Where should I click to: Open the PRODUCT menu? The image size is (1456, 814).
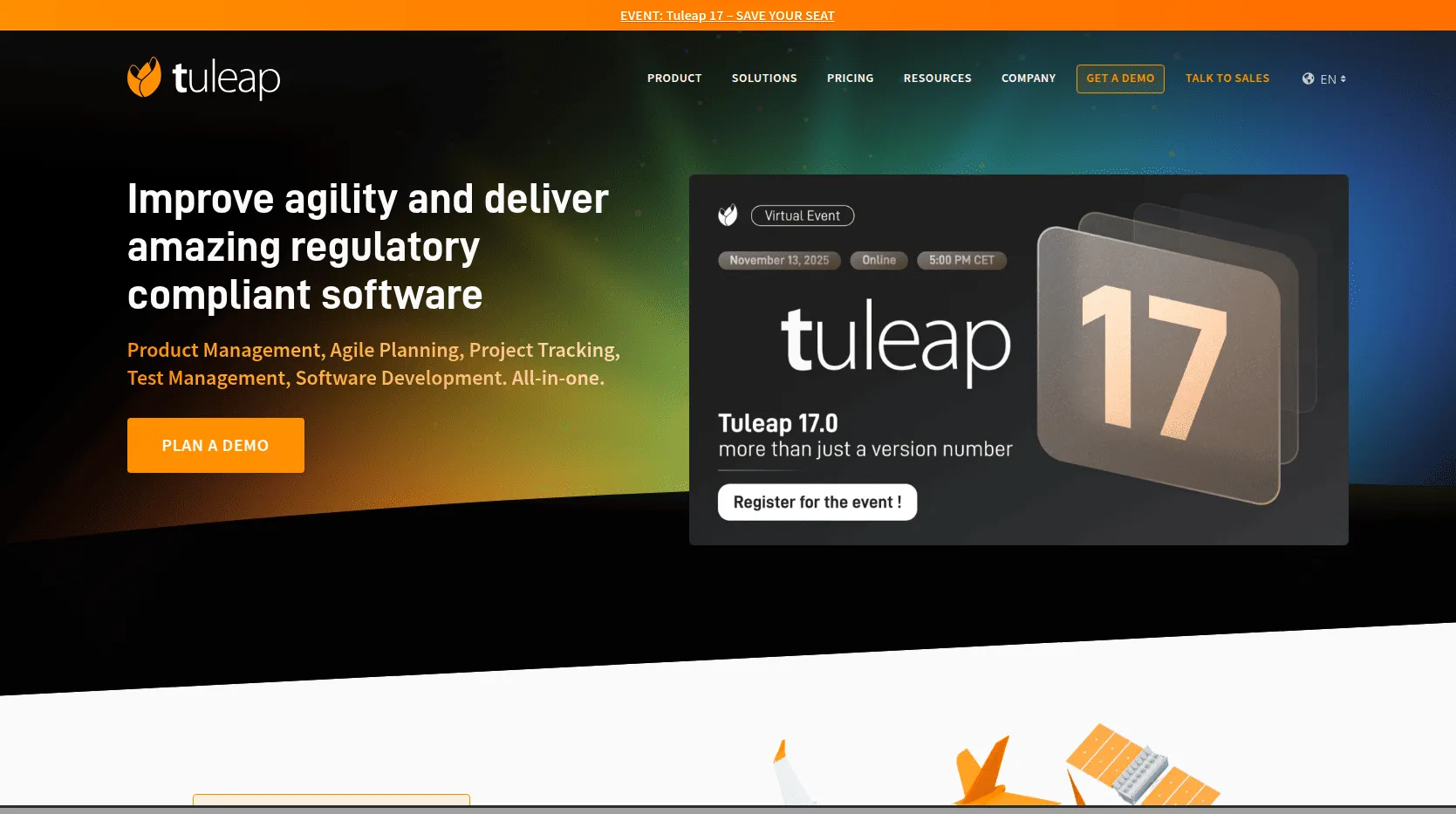point(673,79)
